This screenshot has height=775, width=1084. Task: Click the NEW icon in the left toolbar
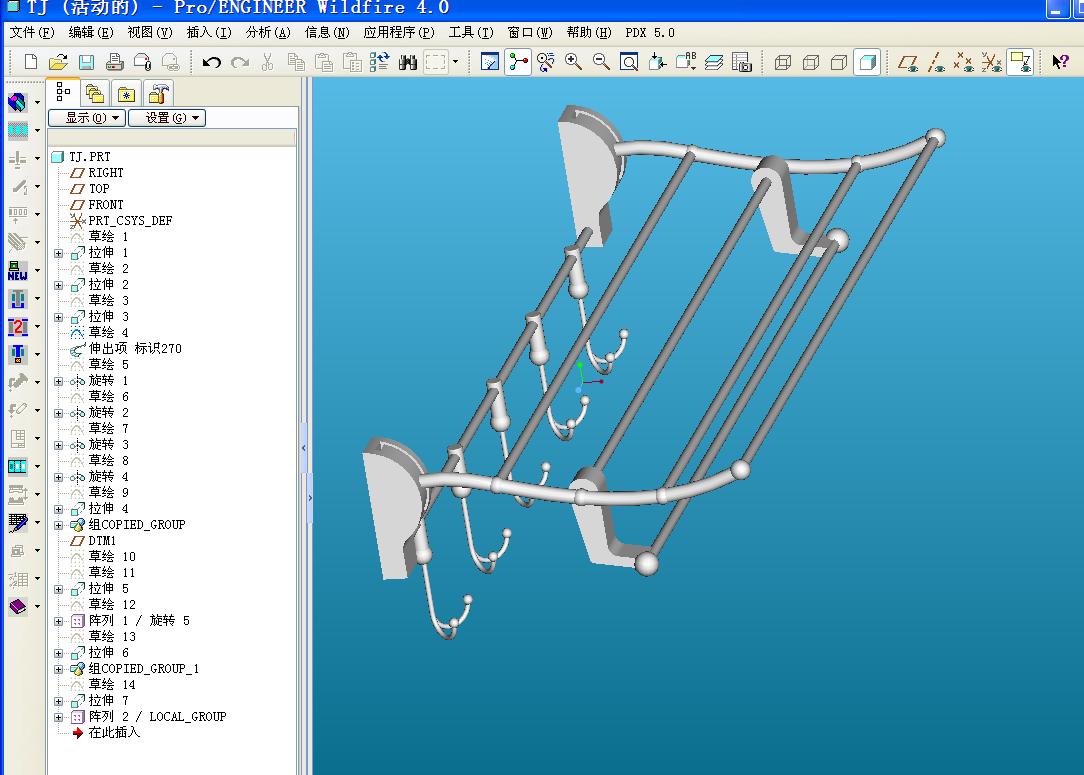pos(18,270)
